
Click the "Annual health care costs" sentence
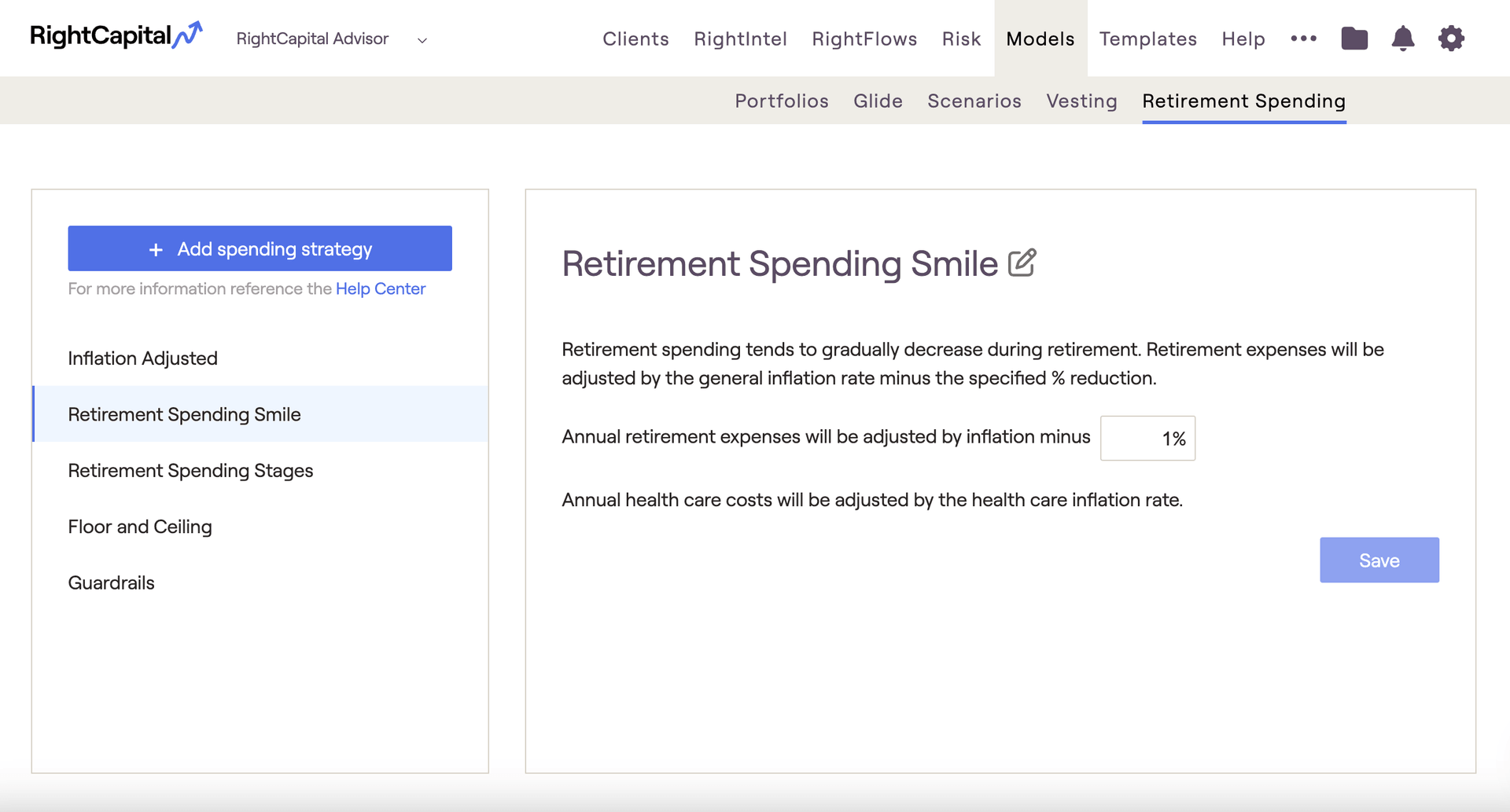point(872,500)
